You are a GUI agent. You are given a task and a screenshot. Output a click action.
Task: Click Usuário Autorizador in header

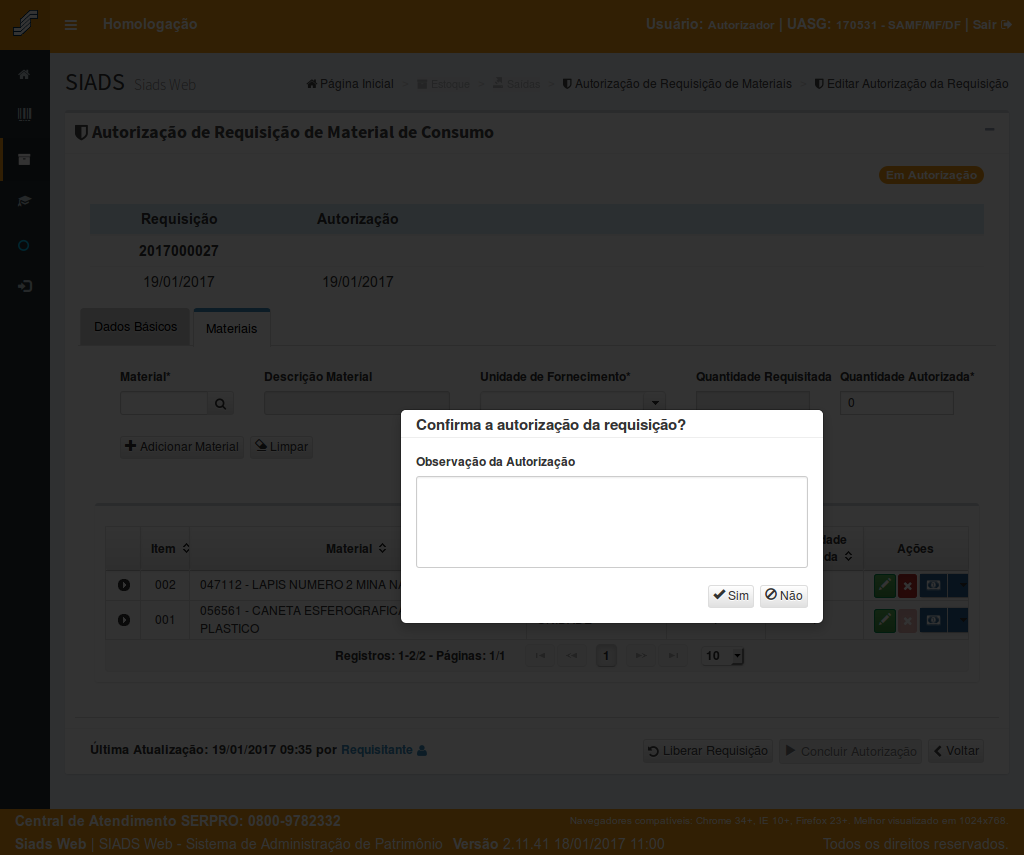pos(710,25)
